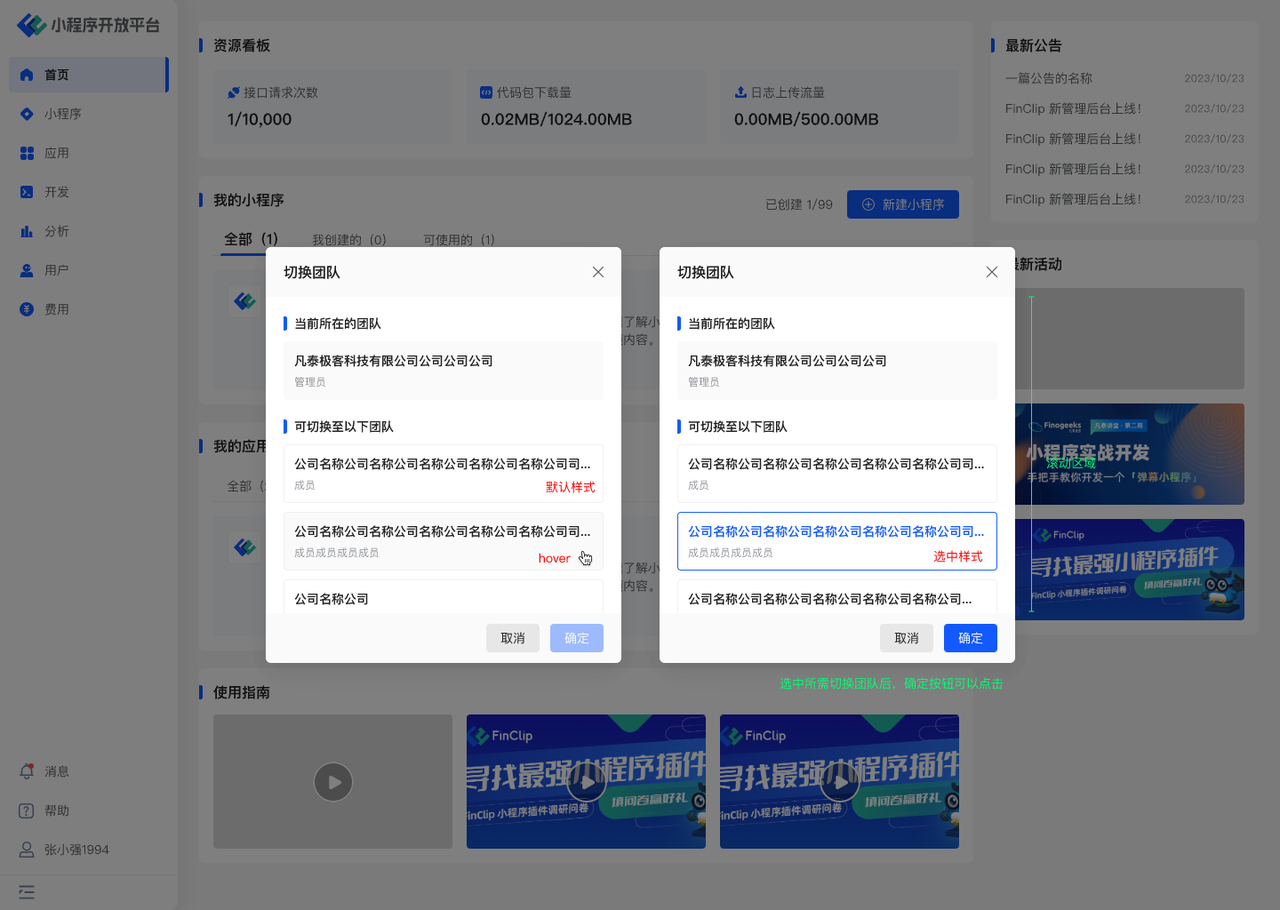Viewport: 1280px width, 910px height.
Task: Close the left 切换团队 dialog
Action: coord(598,272)
